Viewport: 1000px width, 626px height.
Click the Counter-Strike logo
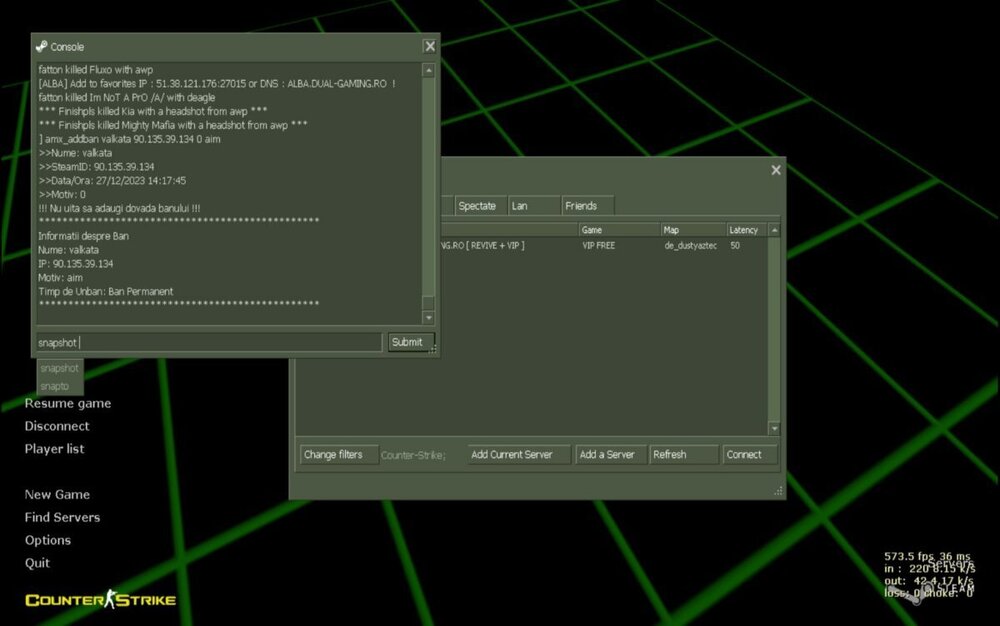pyautogui.click(x=100, y=599)
